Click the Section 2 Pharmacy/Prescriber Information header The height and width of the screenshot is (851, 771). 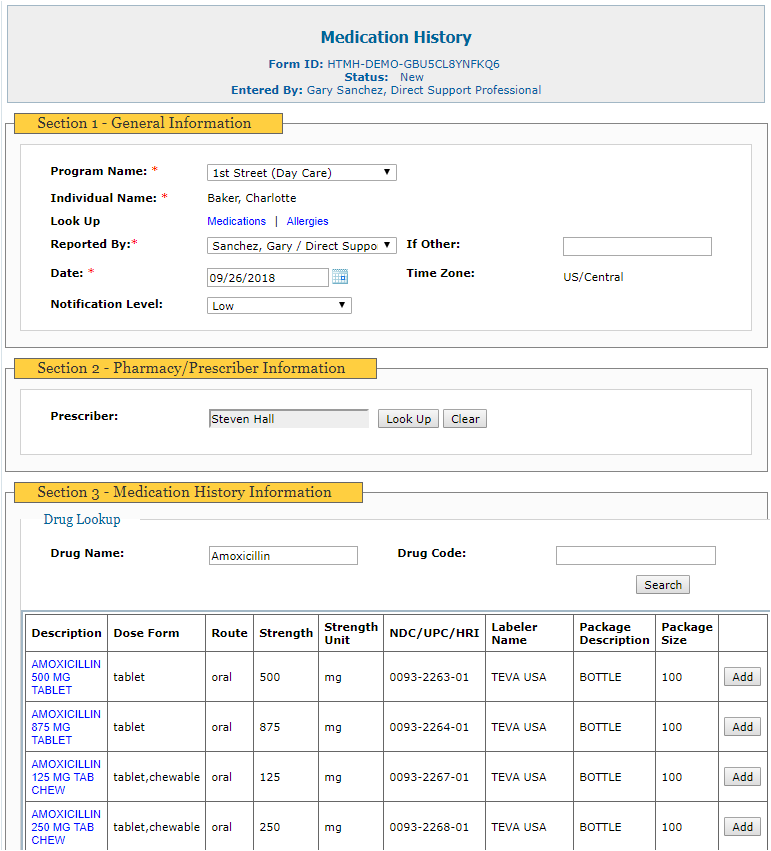point(195,368)
